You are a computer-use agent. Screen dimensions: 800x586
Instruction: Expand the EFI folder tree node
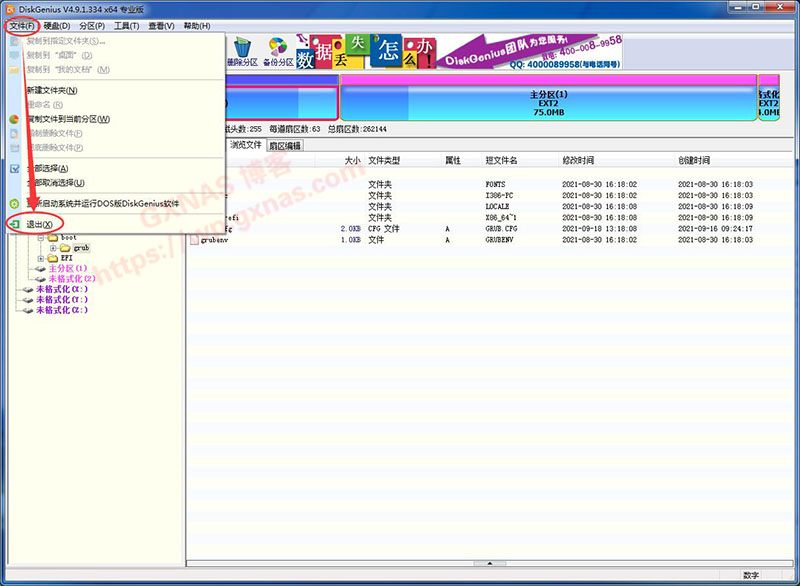click(x=41, y=258)
